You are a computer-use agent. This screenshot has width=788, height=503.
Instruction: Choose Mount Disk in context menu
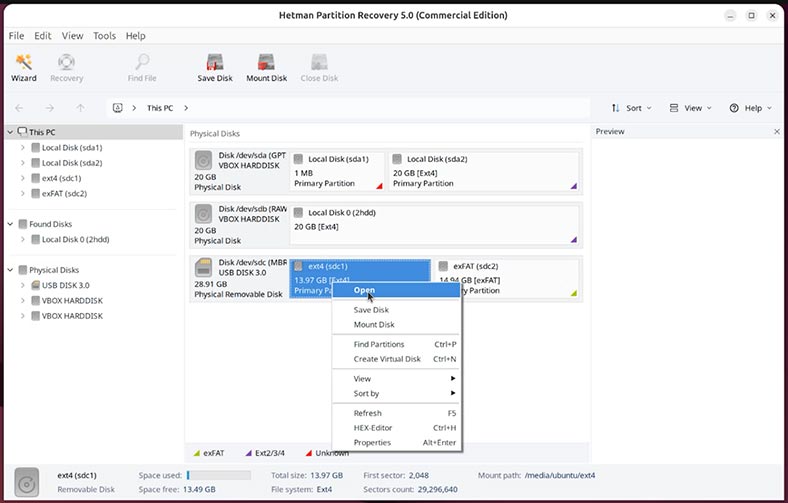(396, 325)
